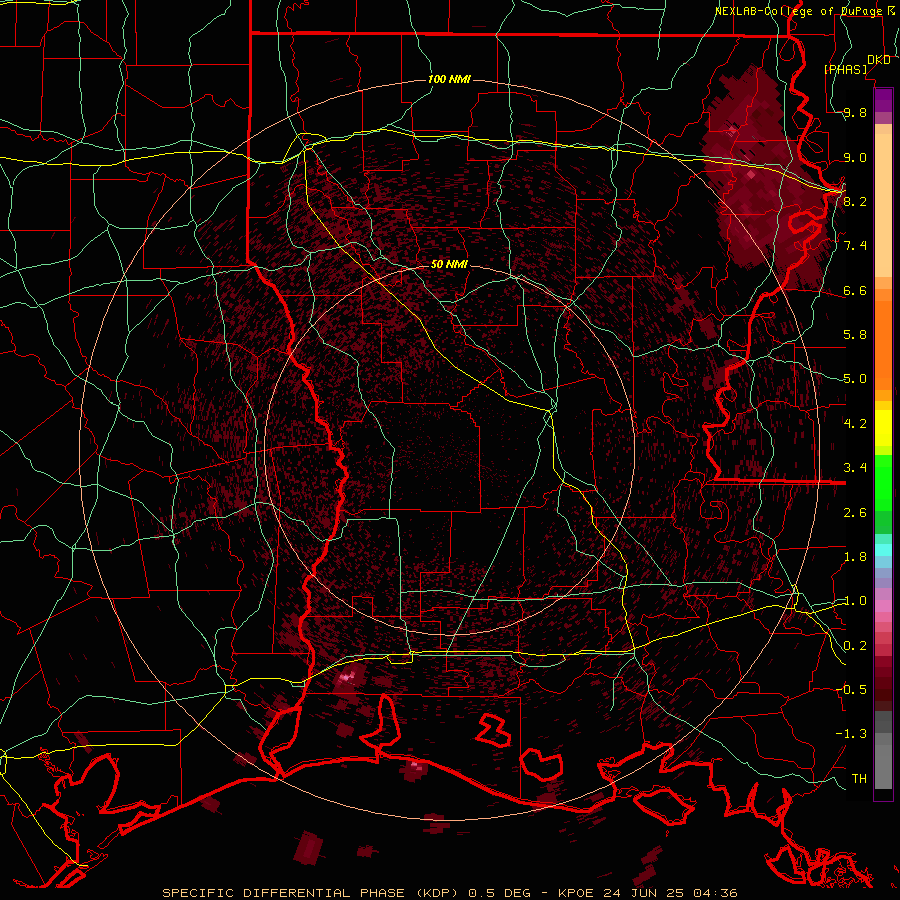Select the 3.4 legend value
This screenshot has width=900, height=900.
pos(855,468)
